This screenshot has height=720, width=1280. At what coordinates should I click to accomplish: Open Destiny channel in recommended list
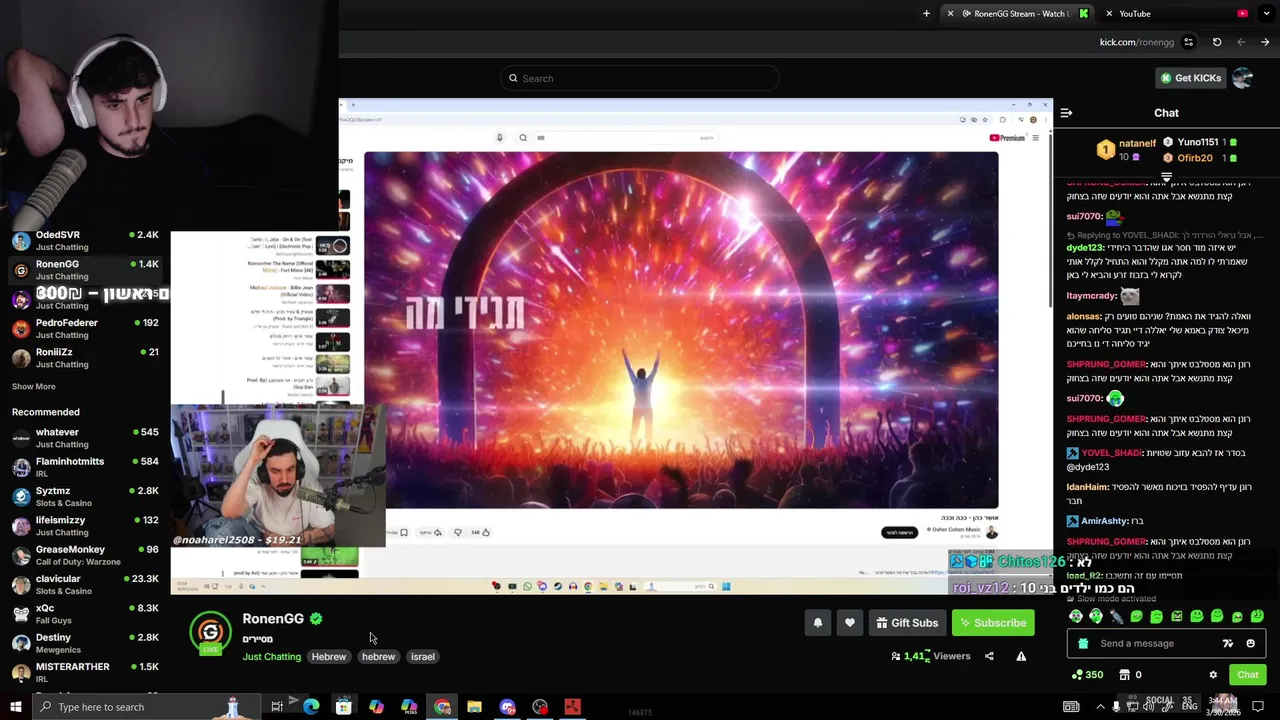85,643
